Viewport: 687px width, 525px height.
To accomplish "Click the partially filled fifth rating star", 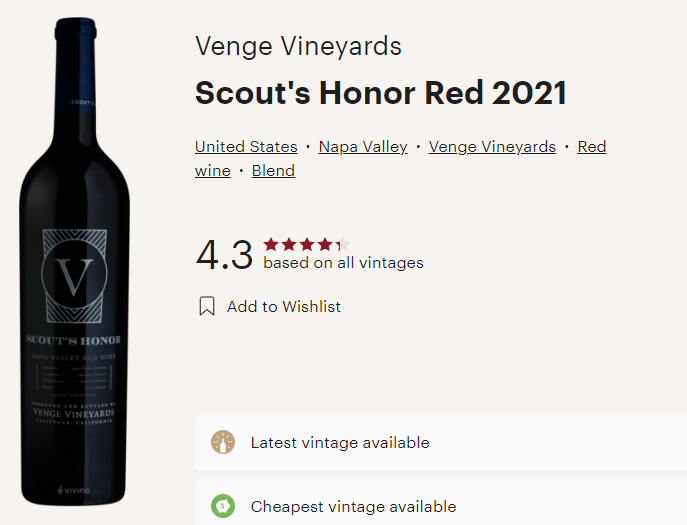I will point(342,245).
